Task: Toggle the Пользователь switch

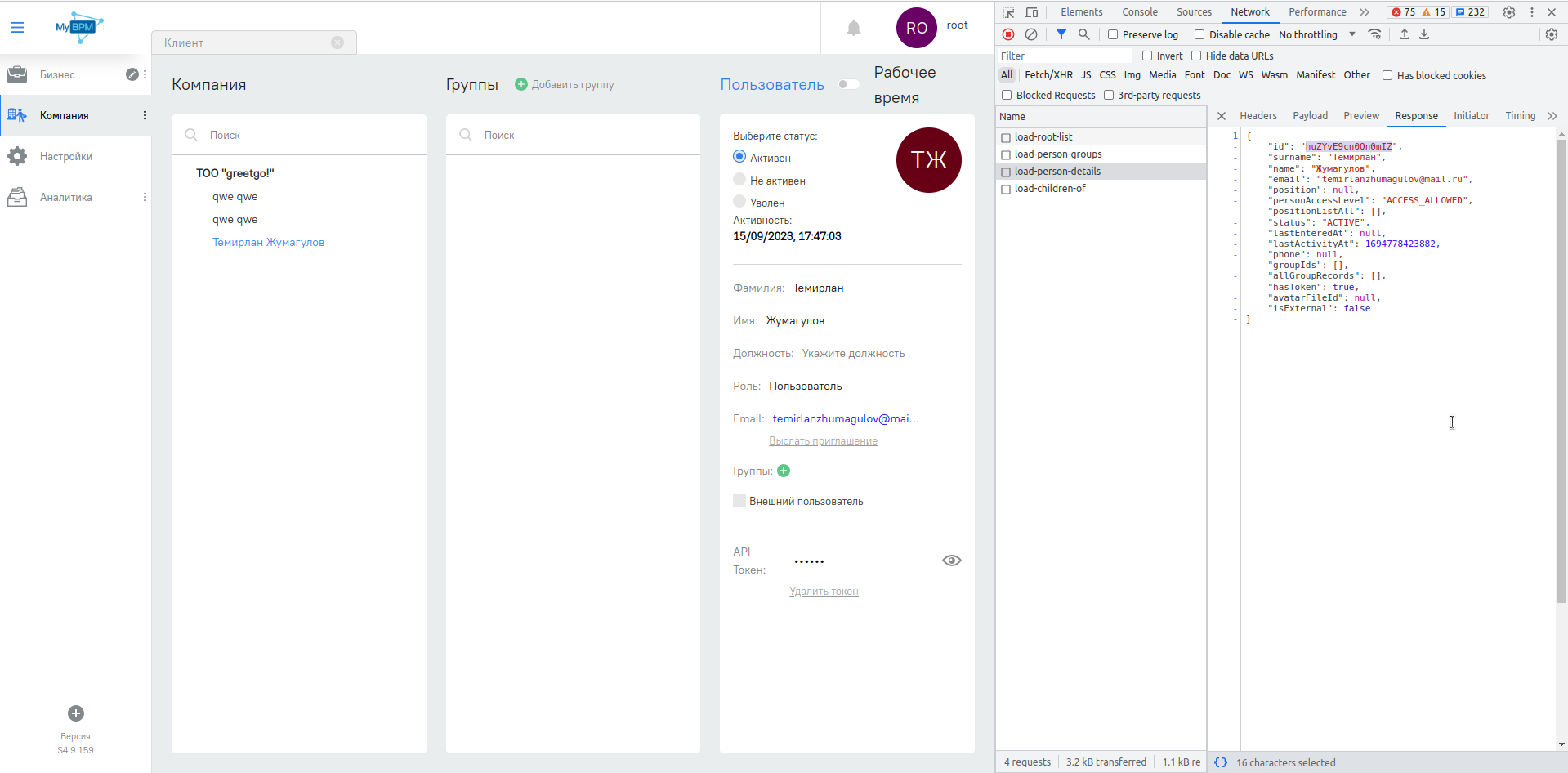Action: coord(849,84)
